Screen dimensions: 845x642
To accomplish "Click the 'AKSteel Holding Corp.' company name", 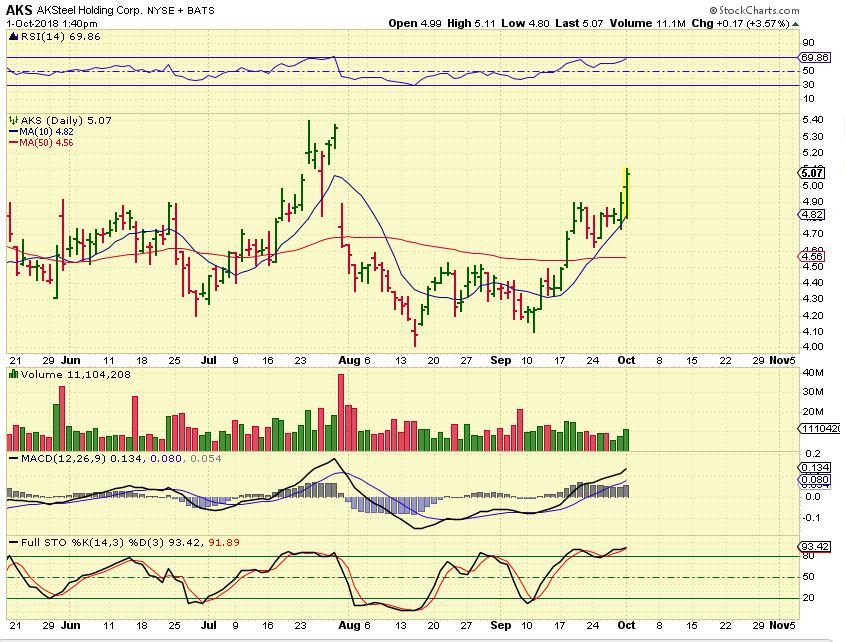I will (x=89, y=10).
